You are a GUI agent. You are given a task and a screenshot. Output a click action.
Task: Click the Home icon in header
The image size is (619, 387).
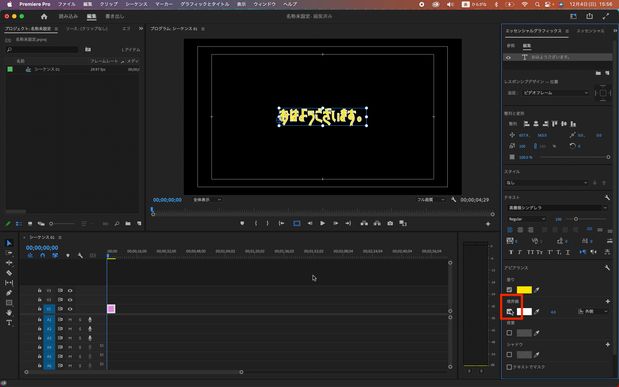(x=44, y=16)
